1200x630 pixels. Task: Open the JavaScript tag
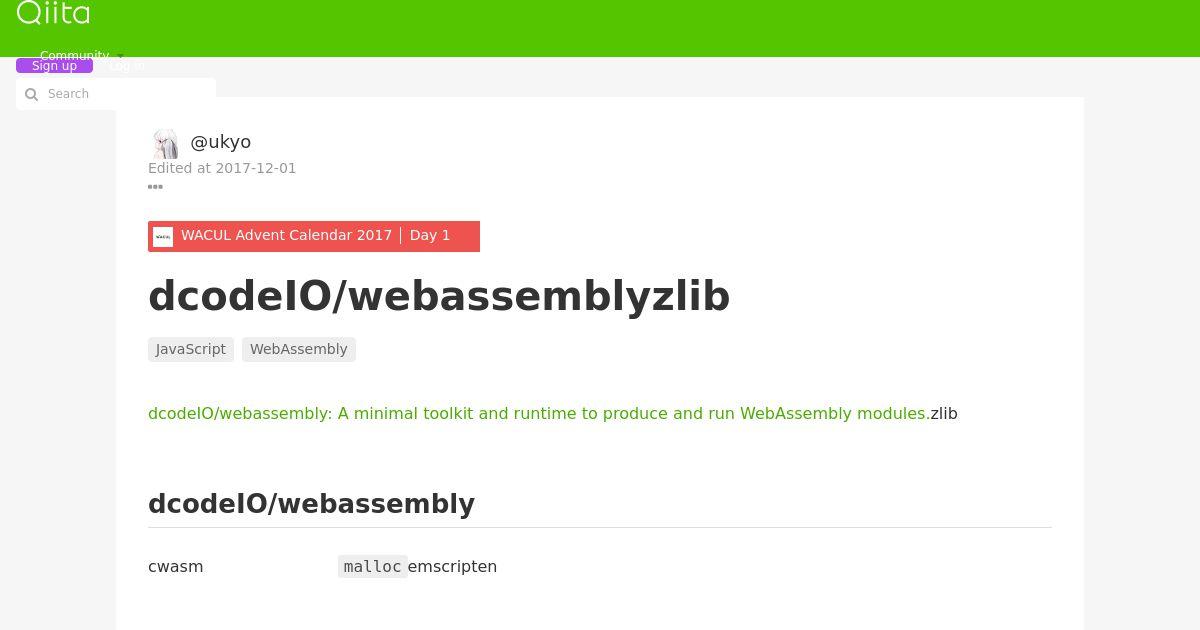[191, 349]
